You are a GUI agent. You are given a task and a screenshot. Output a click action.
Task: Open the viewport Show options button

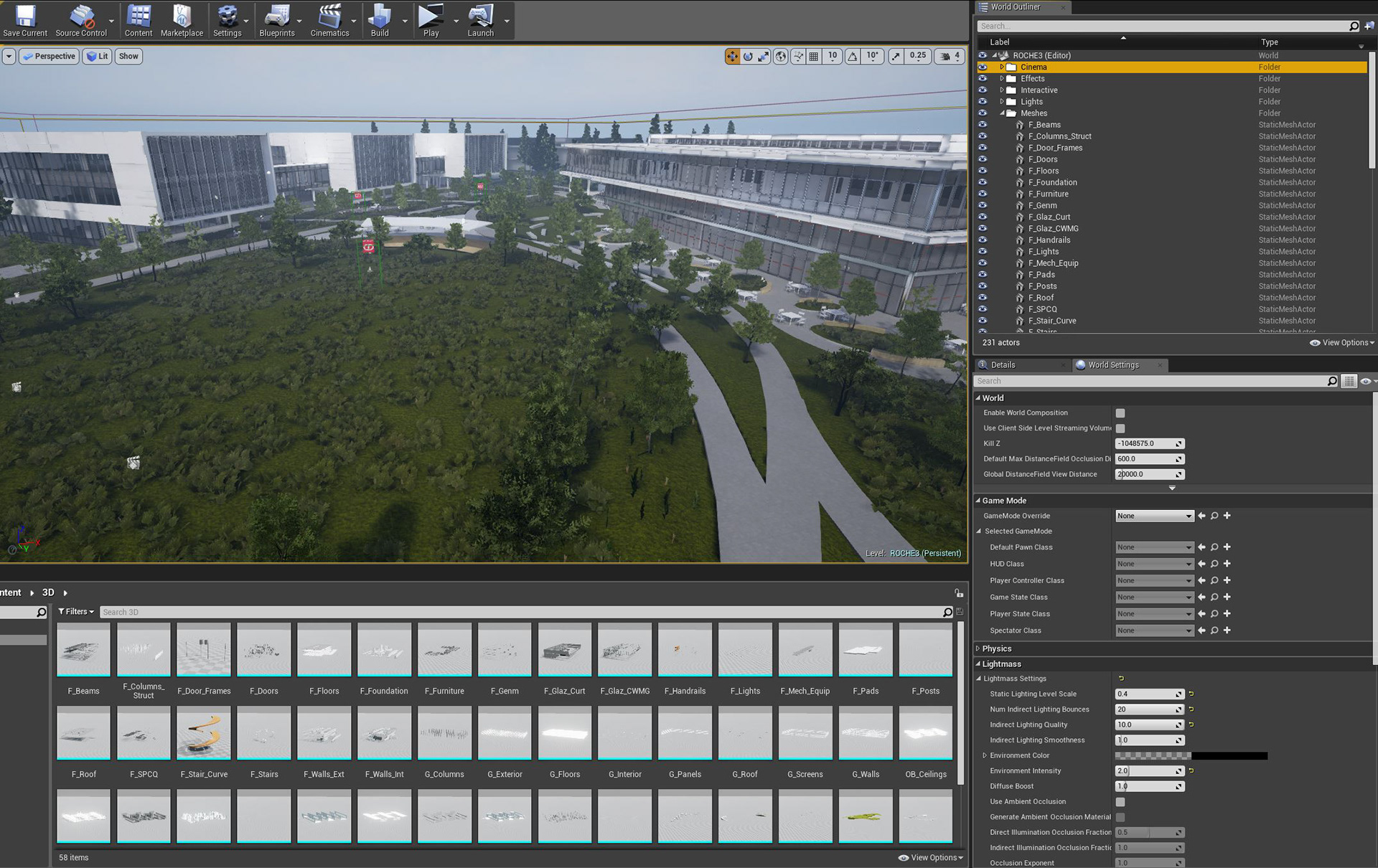coord(128,56)
